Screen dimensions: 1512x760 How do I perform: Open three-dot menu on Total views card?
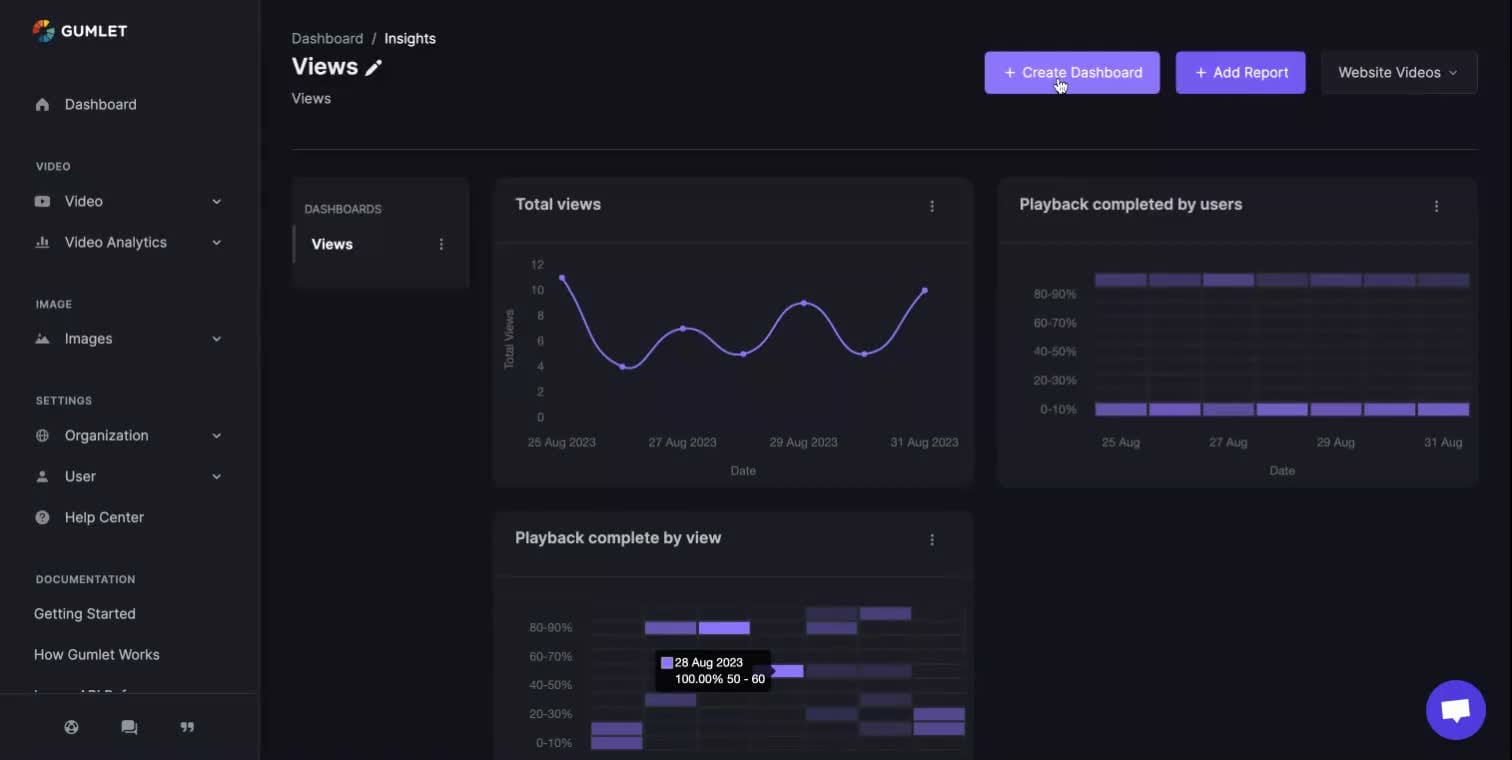tap(932, 206)
